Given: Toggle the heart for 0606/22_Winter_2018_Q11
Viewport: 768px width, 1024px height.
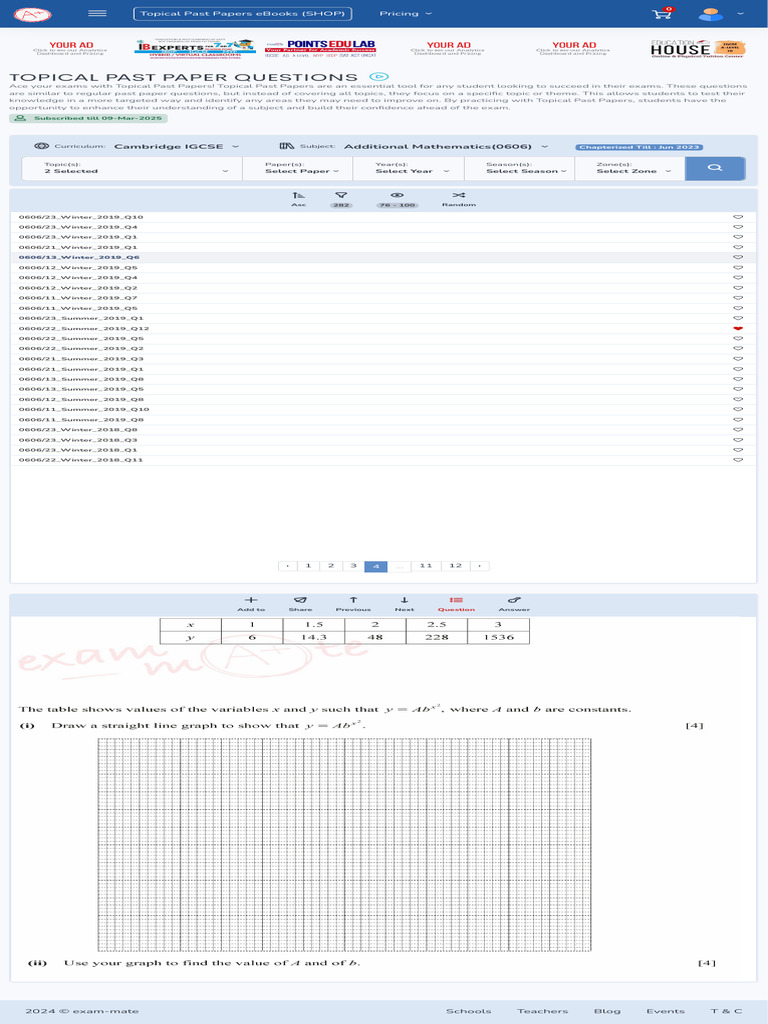Looking at the screenshot, I should (x=738, y=460).
